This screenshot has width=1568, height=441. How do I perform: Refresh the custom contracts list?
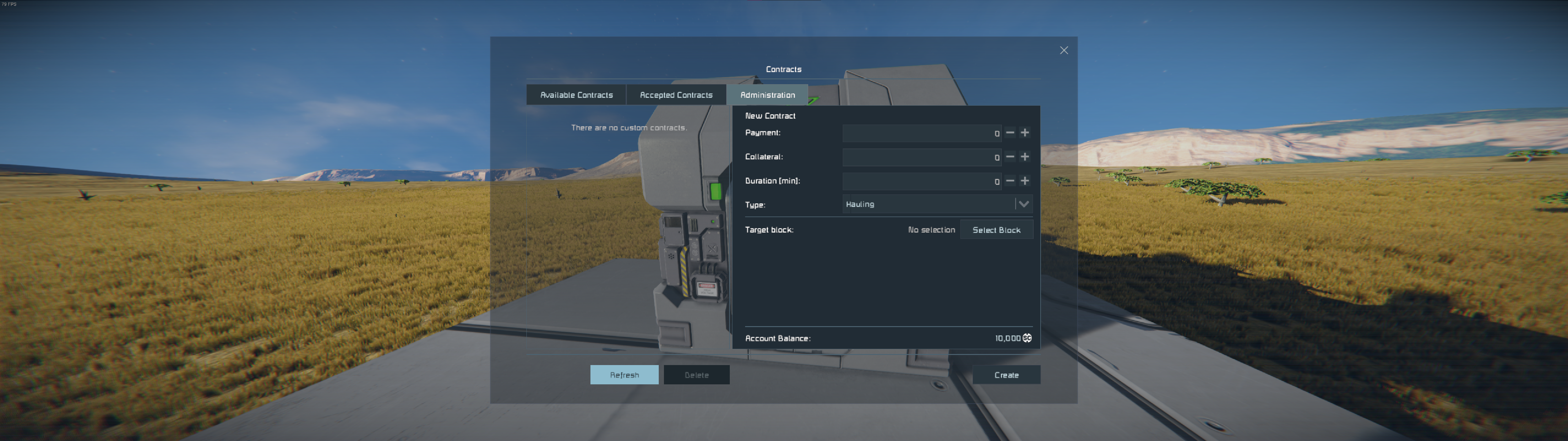tap(624, 375)
